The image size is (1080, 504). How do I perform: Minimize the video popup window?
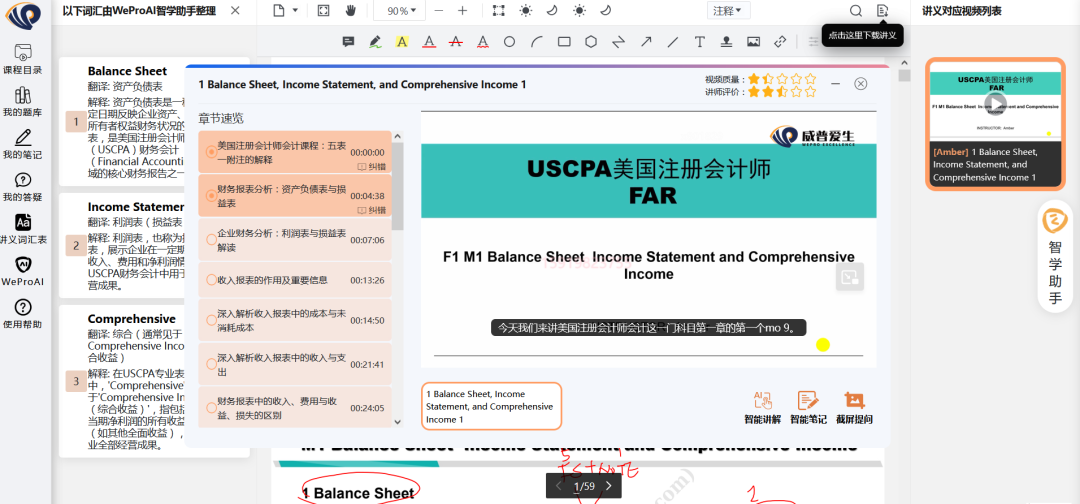click(835, 83)
